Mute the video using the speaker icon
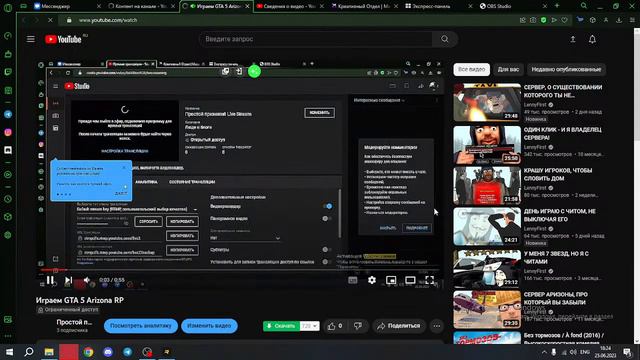The height and width of the screenshot is (360, 640). 87,280
